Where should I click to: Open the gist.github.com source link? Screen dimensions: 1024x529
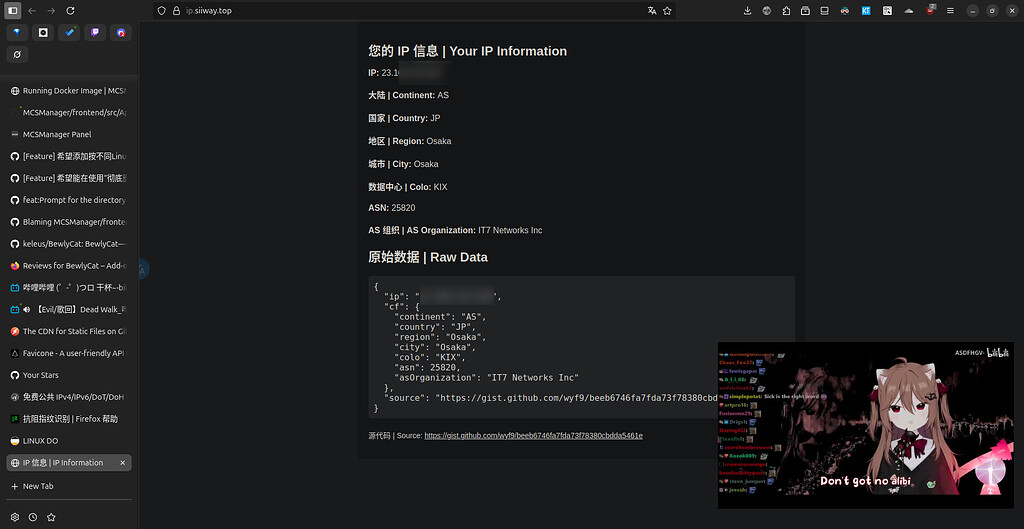[x=534, y=436]
